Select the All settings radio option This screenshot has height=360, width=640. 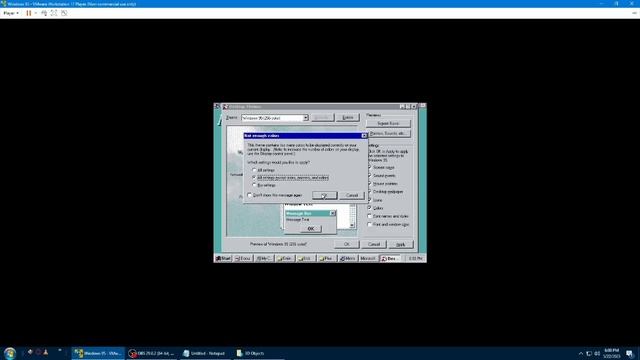point(254,170)
